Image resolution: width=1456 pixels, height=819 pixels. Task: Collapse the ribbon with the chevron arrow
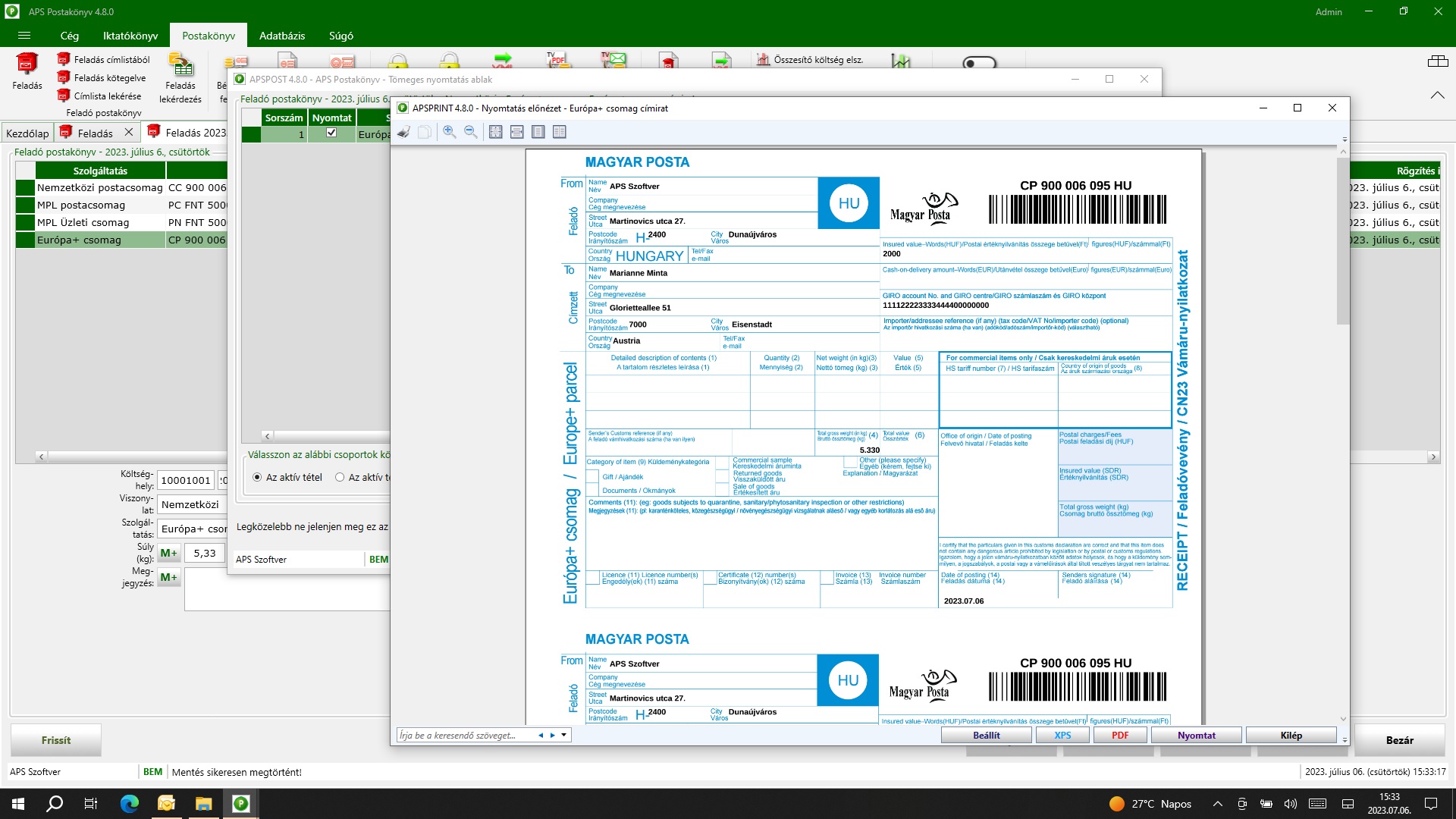pos(1437,96)
